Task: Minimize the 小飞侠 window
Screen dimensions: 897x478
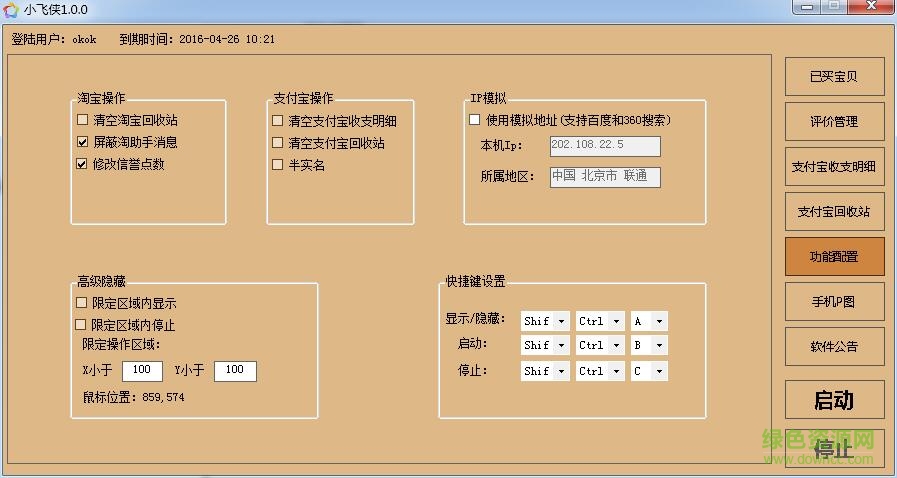Action: coord(808,6)
